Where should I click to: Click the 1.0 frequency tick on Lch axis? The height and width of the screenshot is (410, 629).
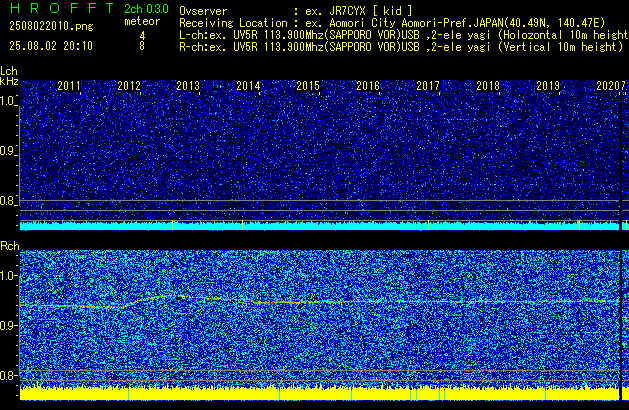8,101
